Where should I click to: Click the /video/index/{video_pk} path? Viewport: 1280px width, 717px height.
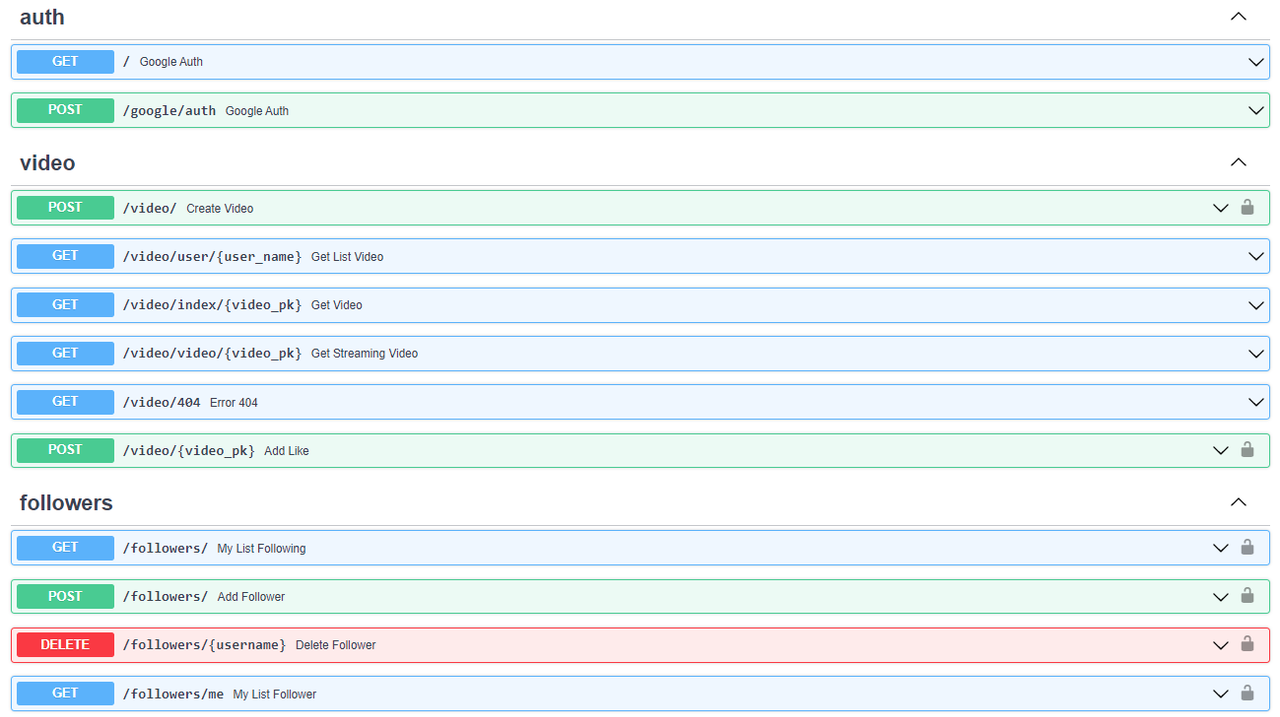coord(212,305)
